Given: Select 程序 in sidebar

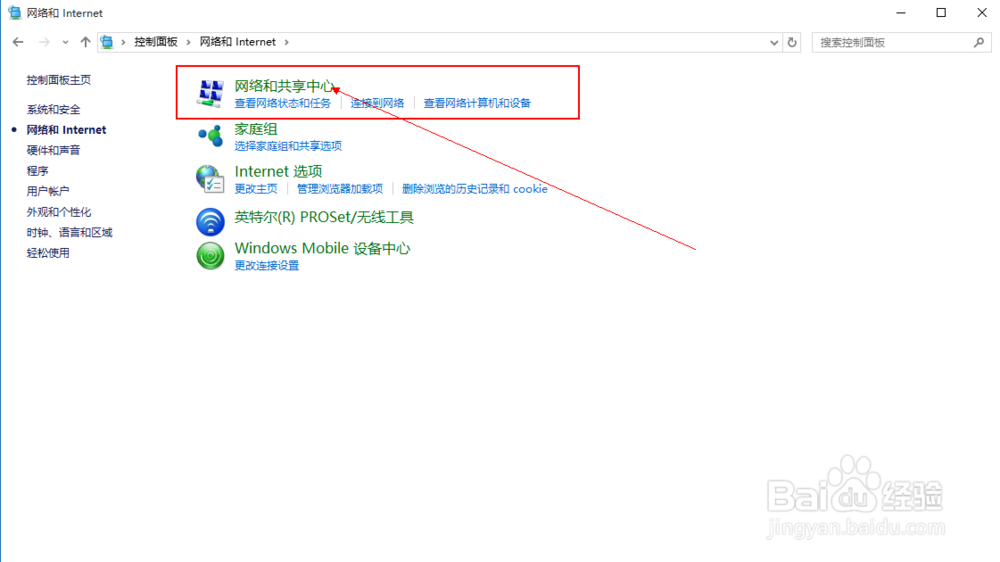Looking at the screenshot, I should [37, 170].
